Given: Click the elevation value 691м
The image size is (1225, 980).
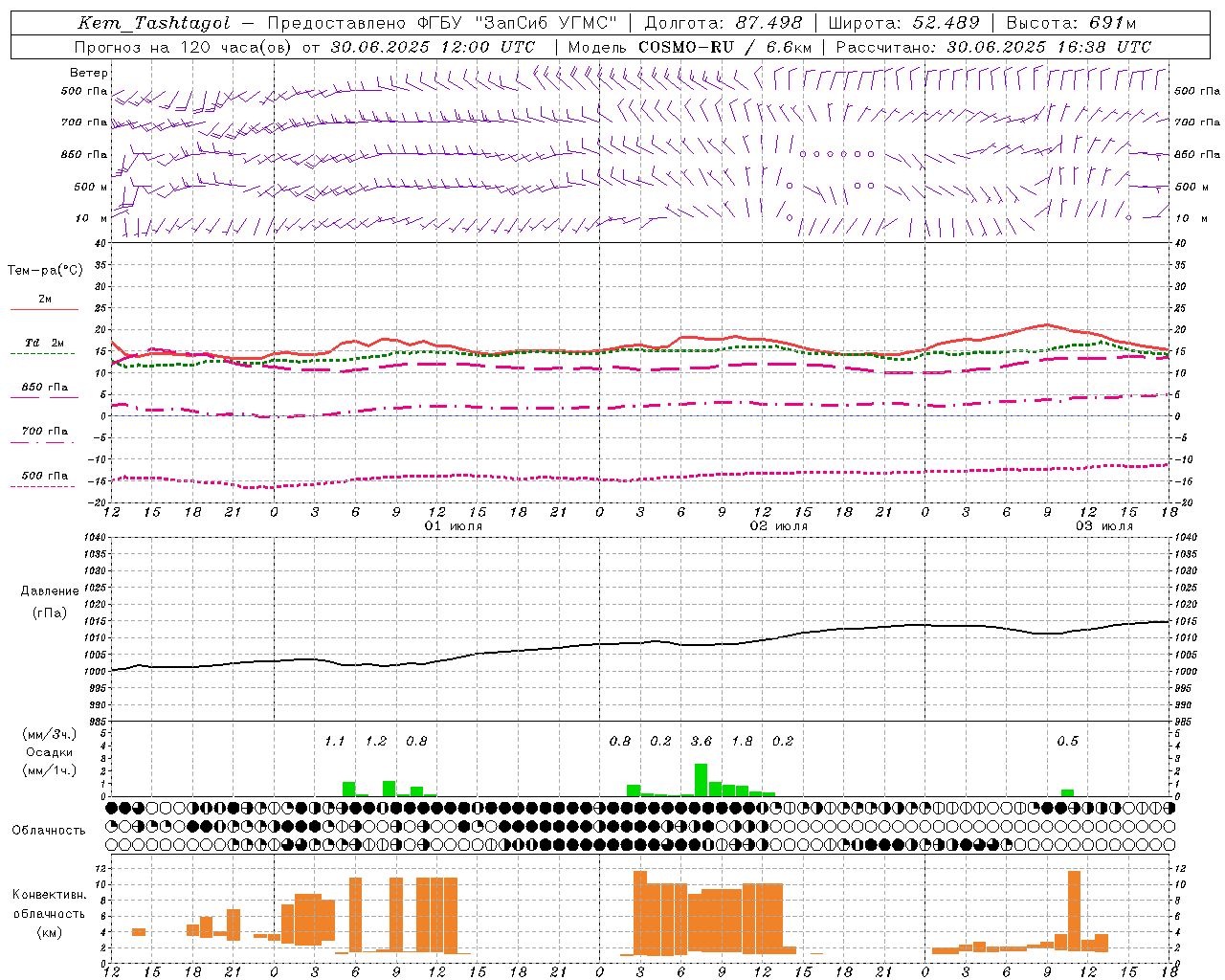Looking at the screenshot, I should [1113, 23].
